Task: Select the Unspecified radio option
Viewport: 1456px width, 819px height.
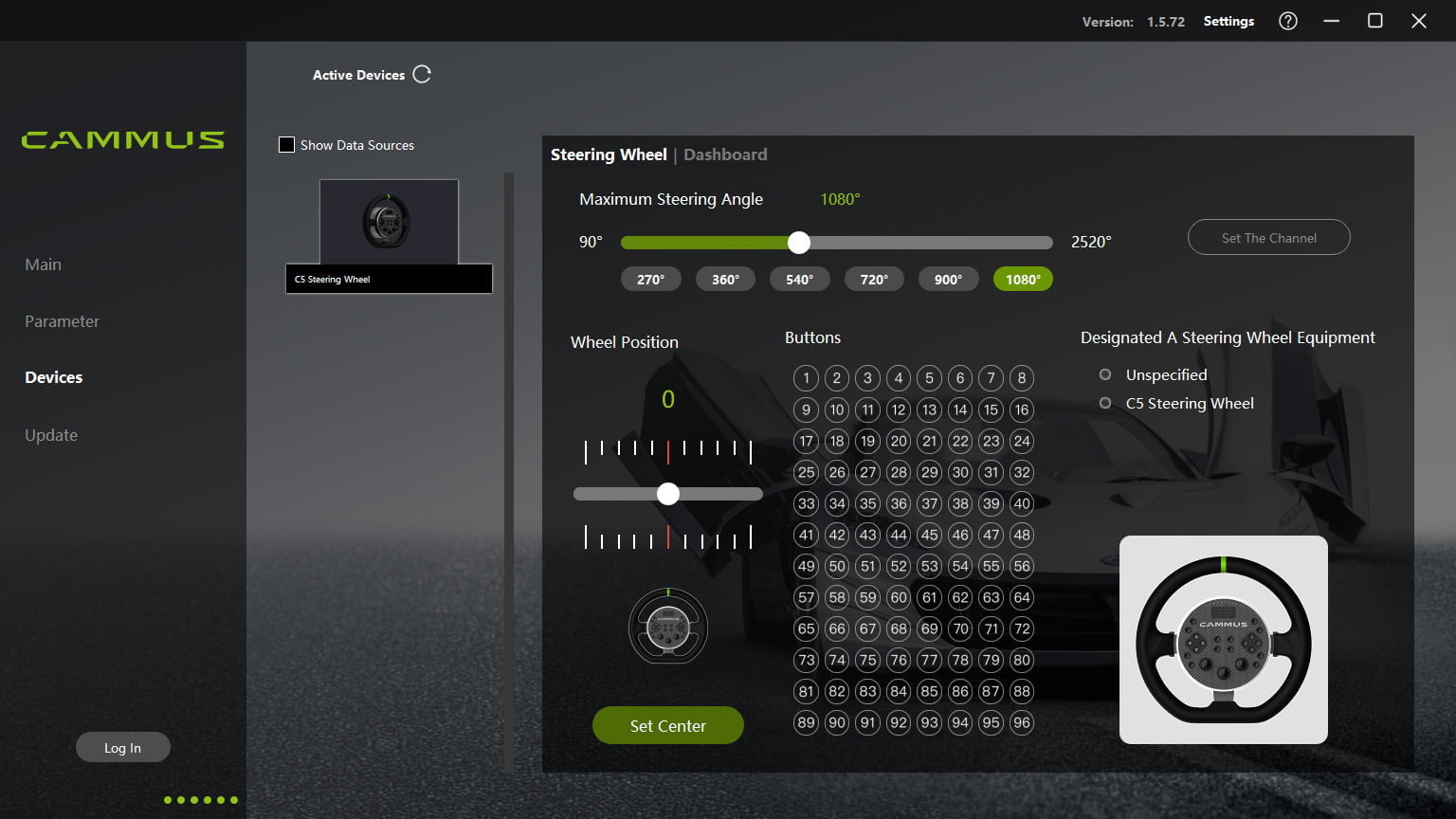Action: tap(1104, 374)
